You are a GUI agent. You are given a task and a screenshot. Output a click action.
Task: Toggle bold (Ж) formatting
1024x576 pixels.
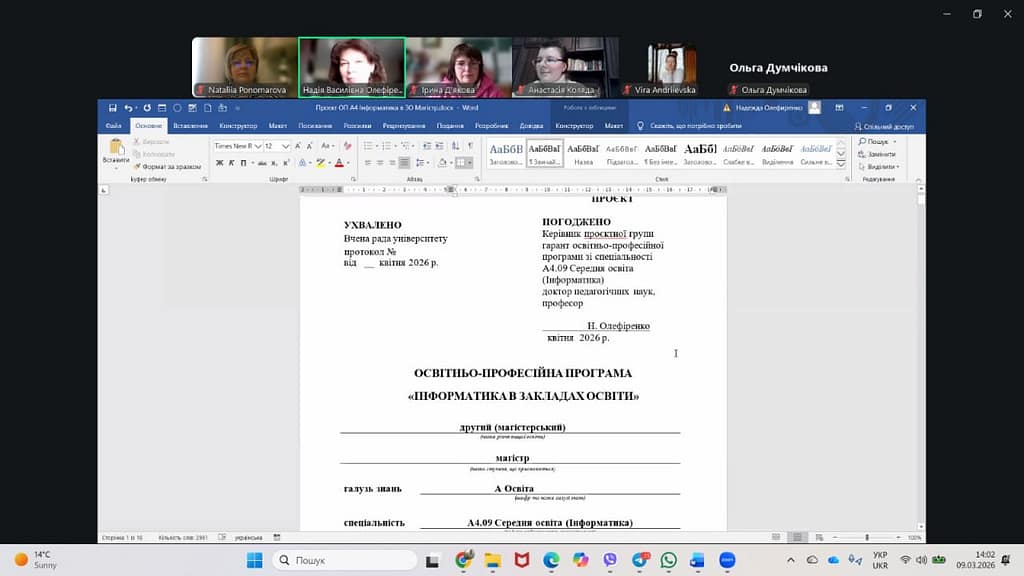(x=219, y=163)
